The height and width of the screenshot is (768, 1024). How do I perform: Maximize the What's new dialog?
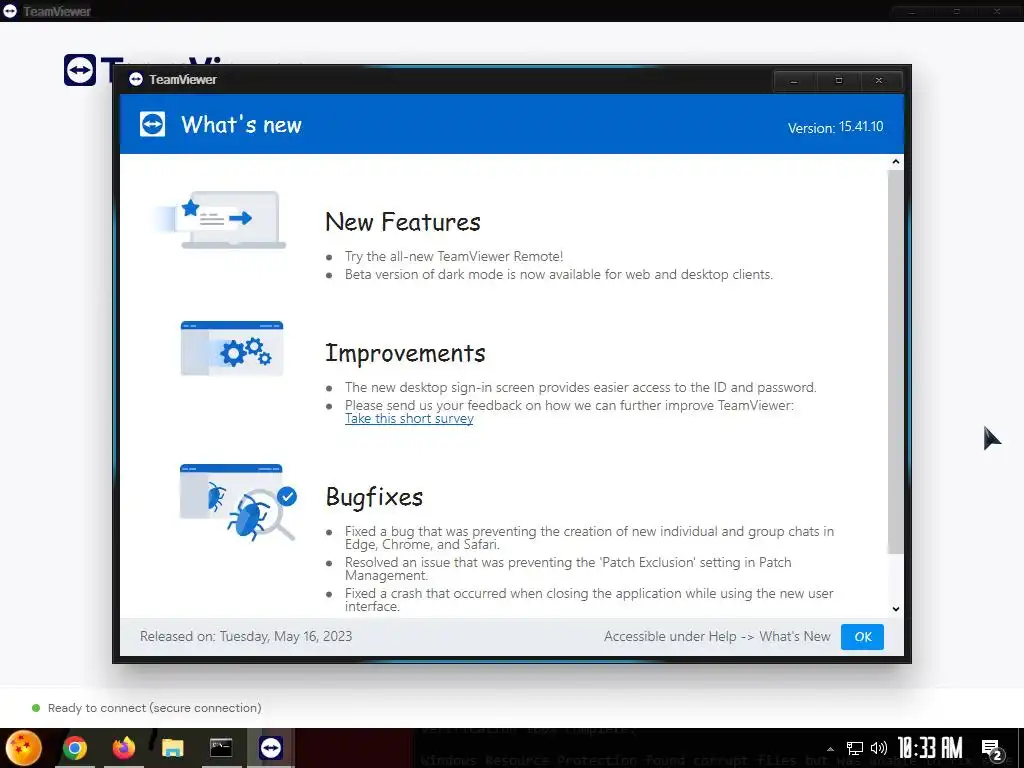(x=839, y=81)
